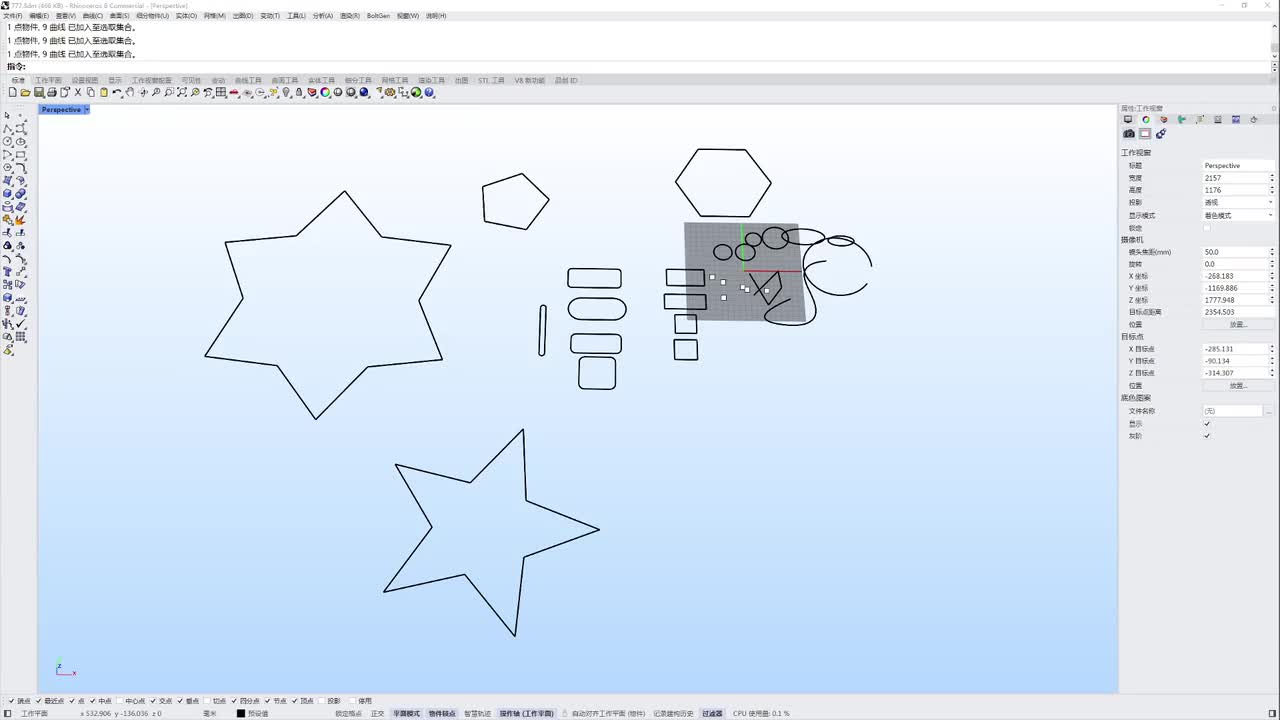Click the 目标点距离 value field

click(1238, 312)
